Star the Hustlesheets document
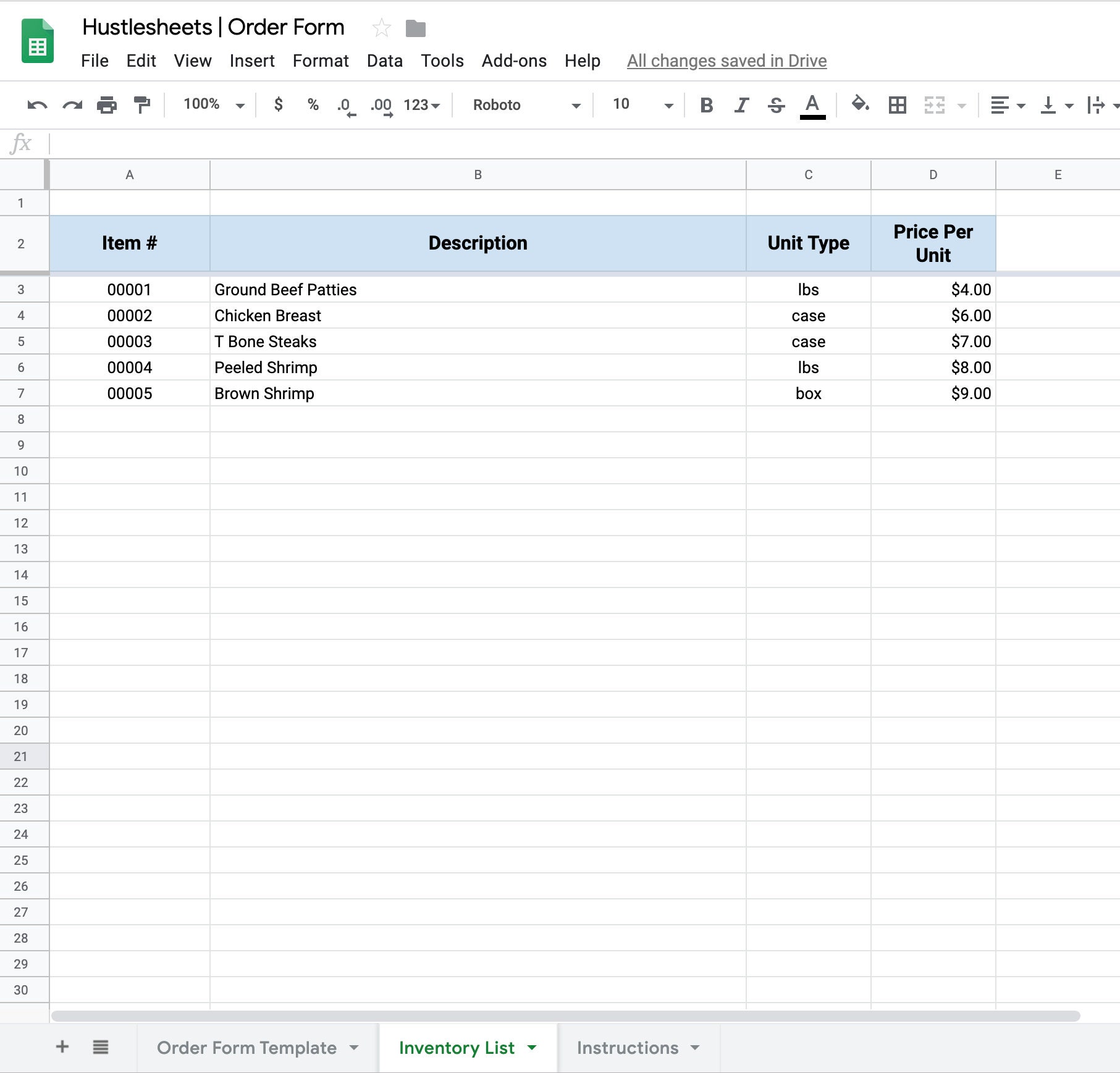This screenshot has width=1120, height=1073. (381, 28)
